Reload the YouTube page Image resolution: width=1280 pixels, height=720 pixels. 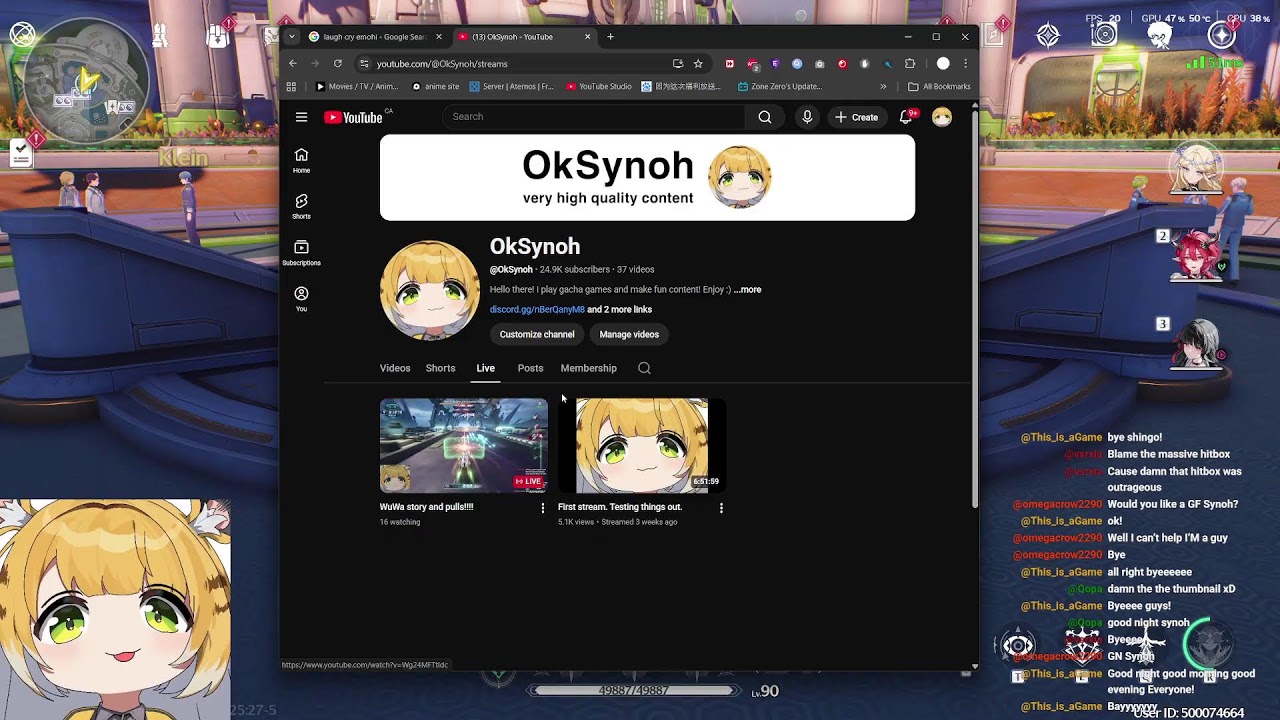tap(338, 63)
